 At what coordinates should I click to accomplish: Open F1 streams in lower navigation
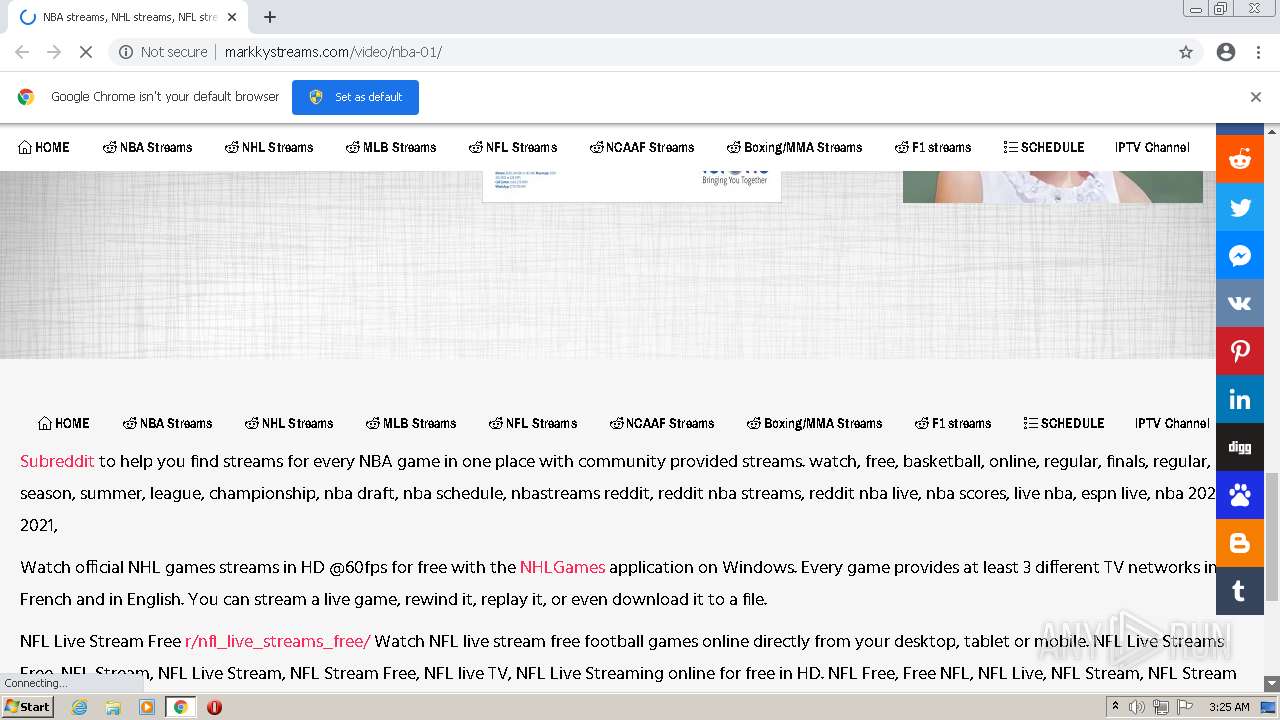pyautogui.click(x=953, y=423)
